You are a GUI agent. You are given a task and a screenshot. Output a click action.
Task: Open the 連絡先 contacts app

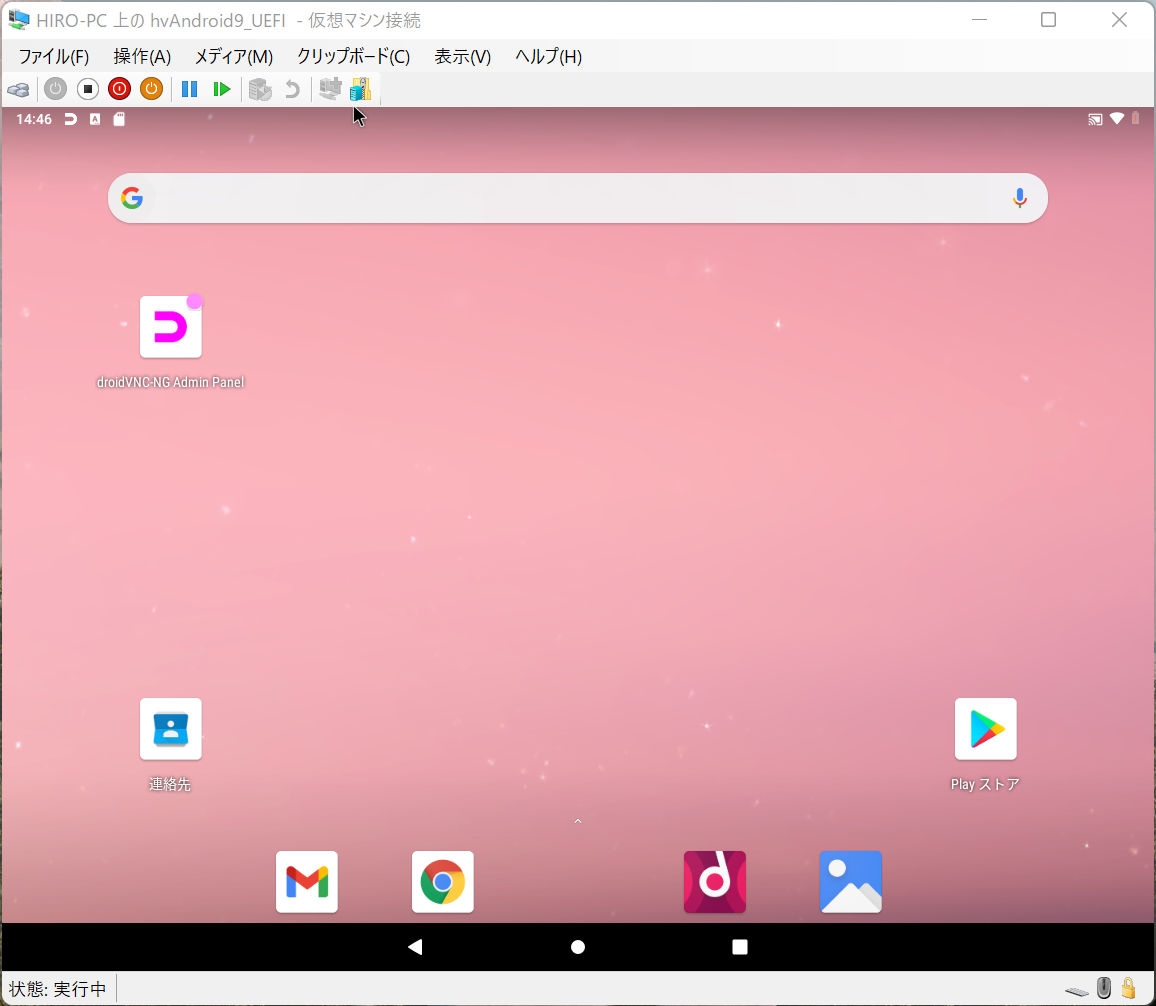pyautogui.click(x=170, y=729)
